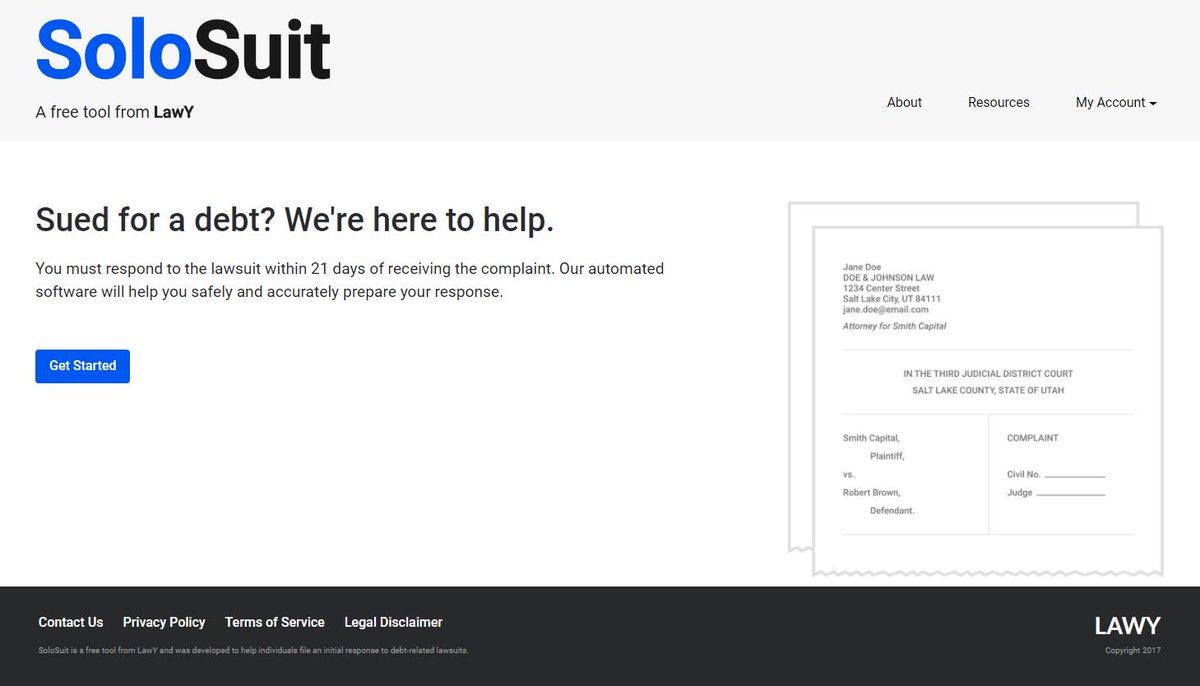Open the Terms of Service link
1200x686 pixels.
tap(275, 622)
